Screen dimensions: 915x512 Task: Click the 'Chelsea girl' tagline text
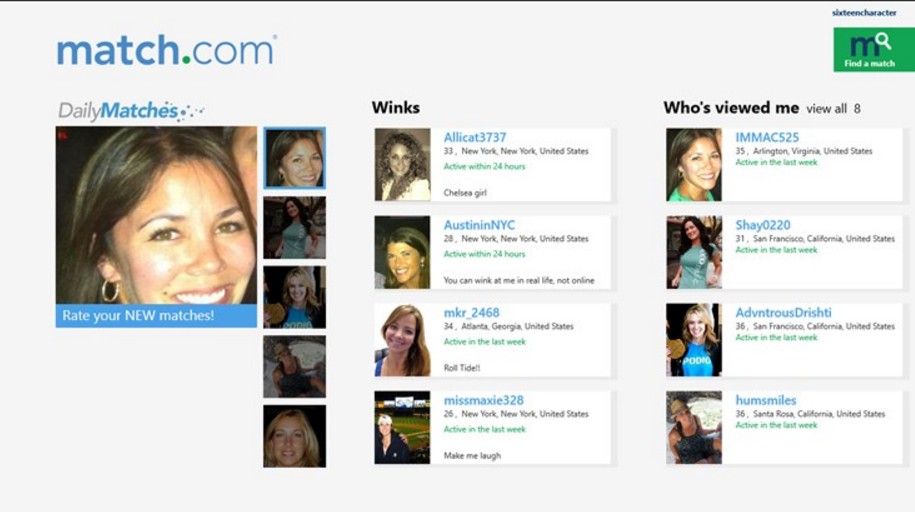tap(465, 193)
